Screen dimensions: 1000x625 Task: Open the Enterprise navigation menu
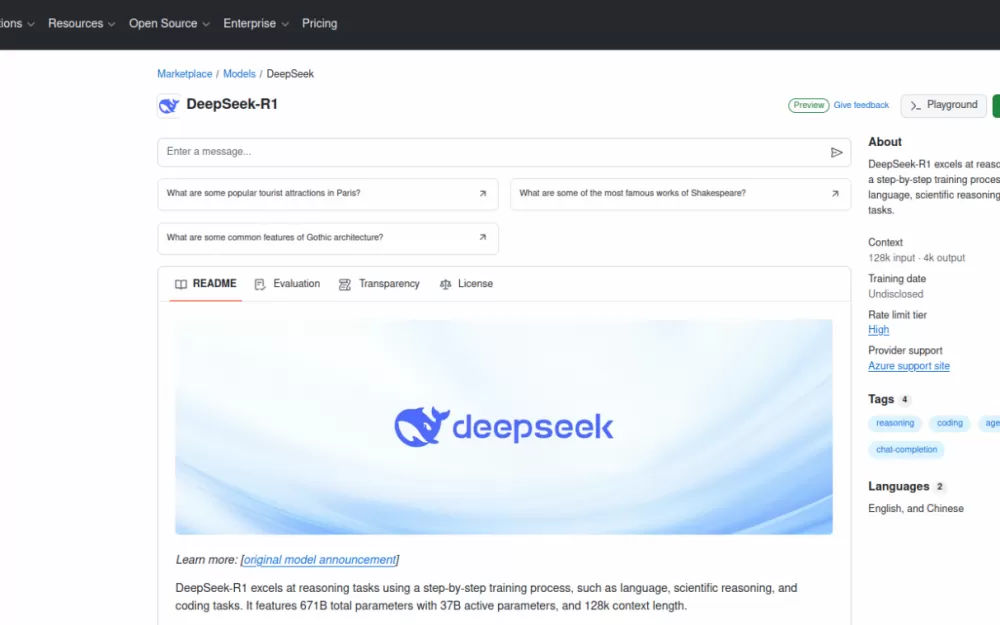tap(256, 24)
